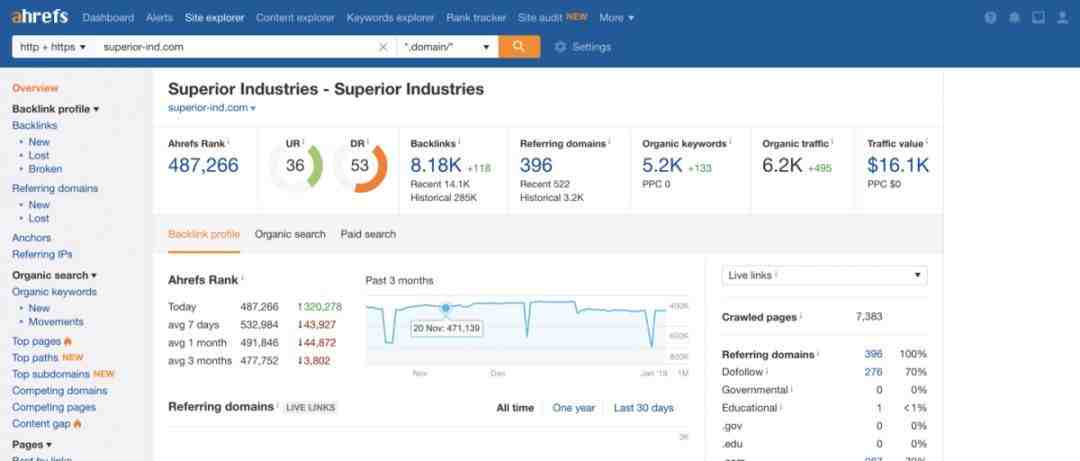
Task: Open Competing pages in the sidebar
Action: pos(54,407)
